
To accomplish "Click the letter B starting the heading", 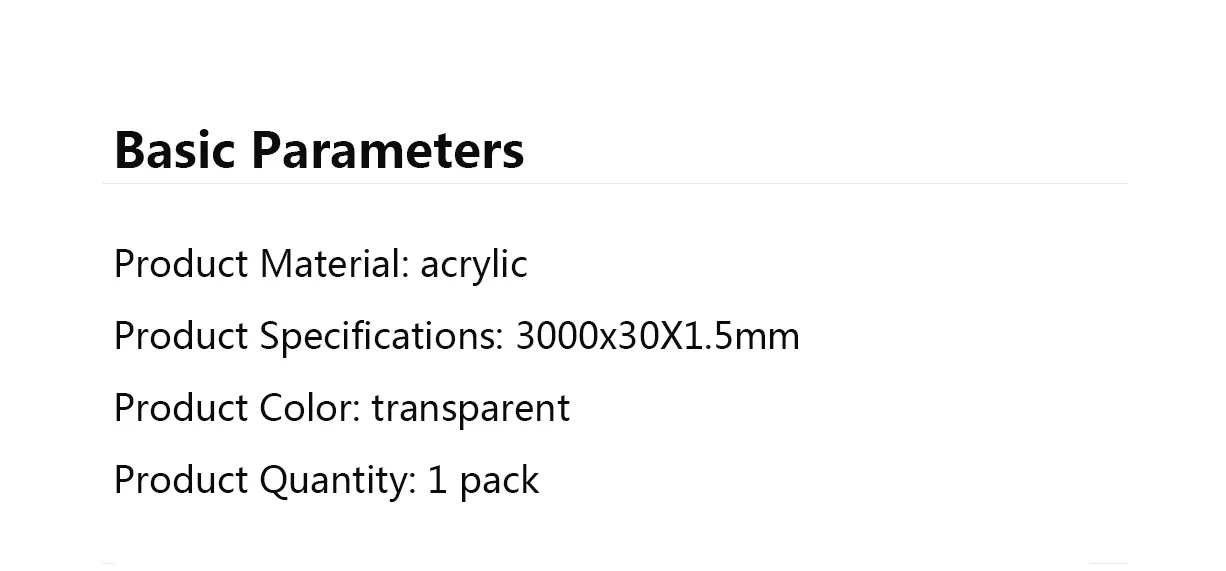I will [130, 150].
